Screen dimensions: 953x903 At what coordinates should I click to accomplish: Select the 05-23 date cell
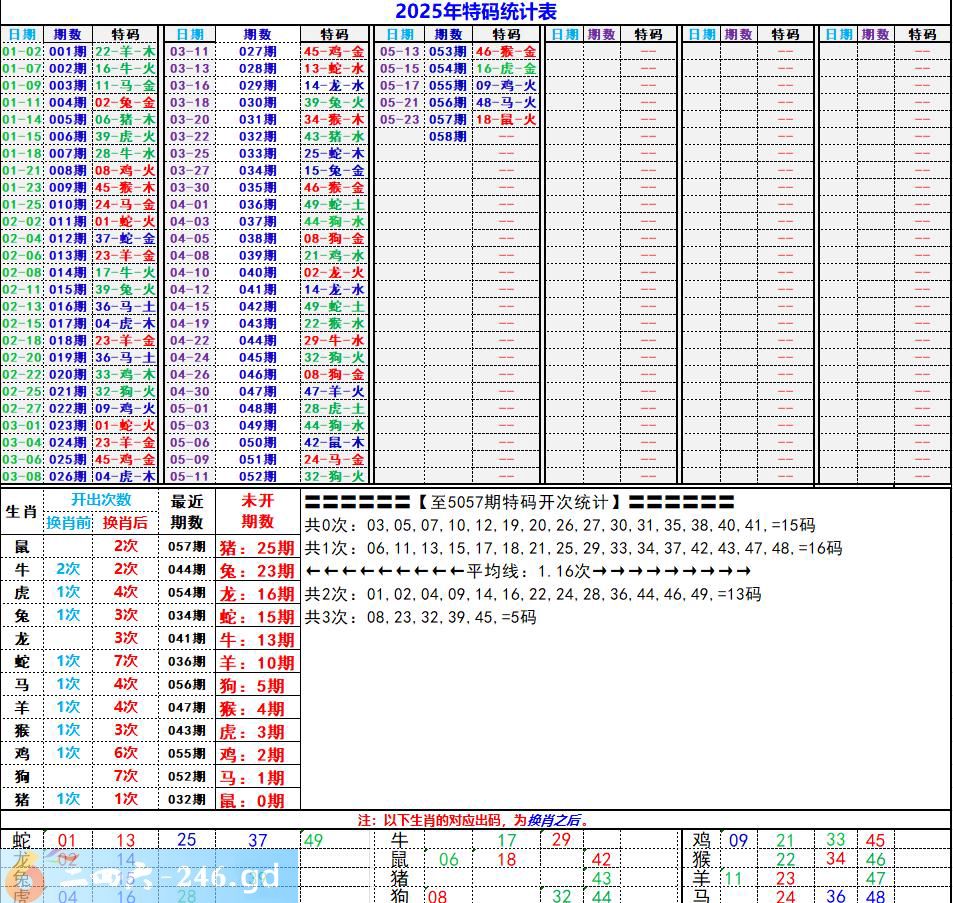point(400,119)
